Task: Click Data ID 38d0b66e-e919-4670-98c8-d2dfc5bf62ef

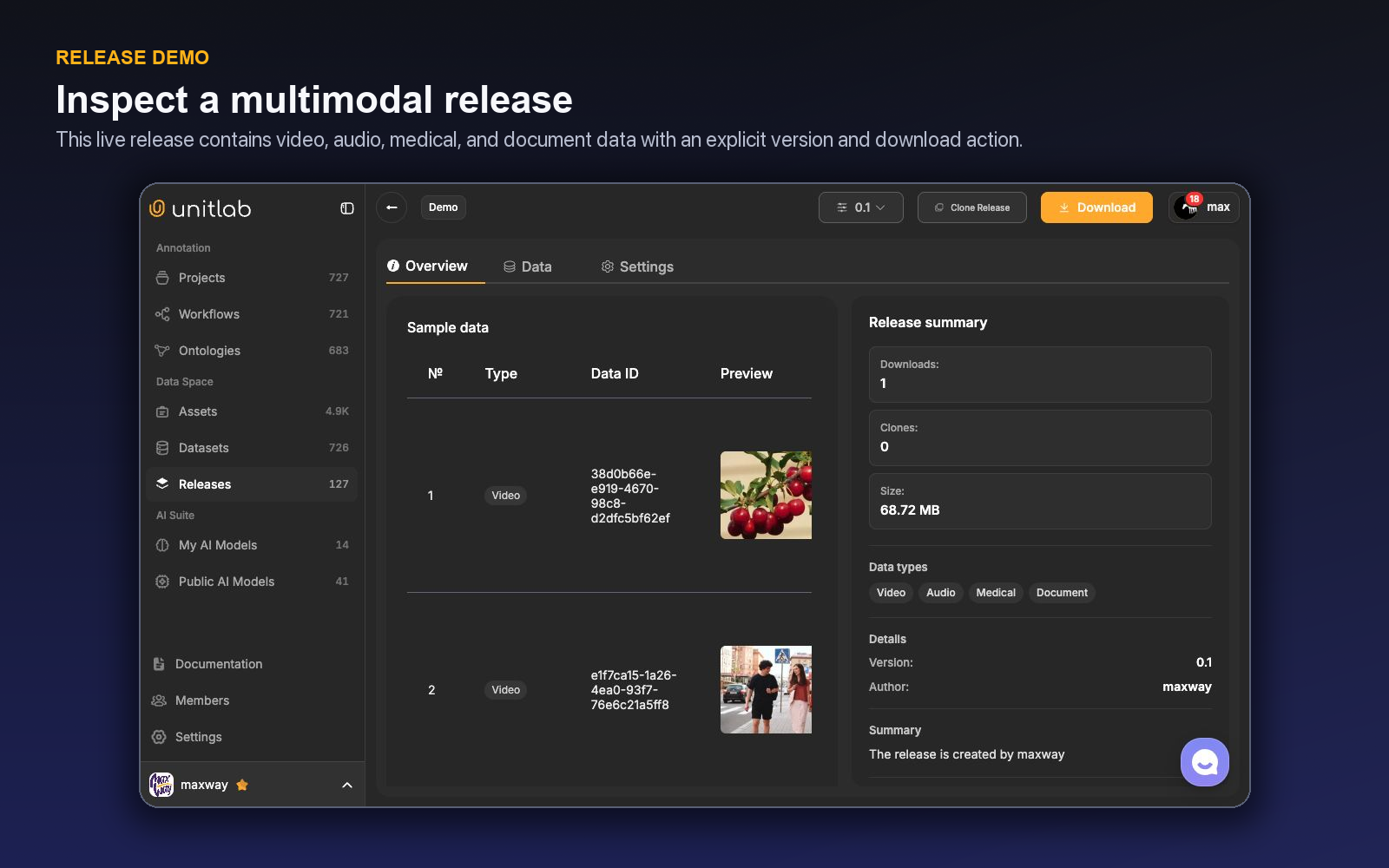Action: [630, 496]
